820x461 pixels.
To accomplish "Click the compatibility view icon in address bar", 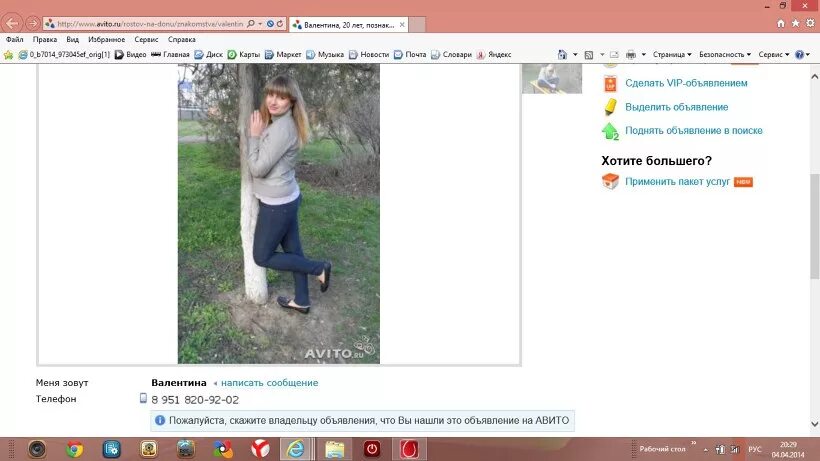I will pyautogui.click(x=270, y=24).
